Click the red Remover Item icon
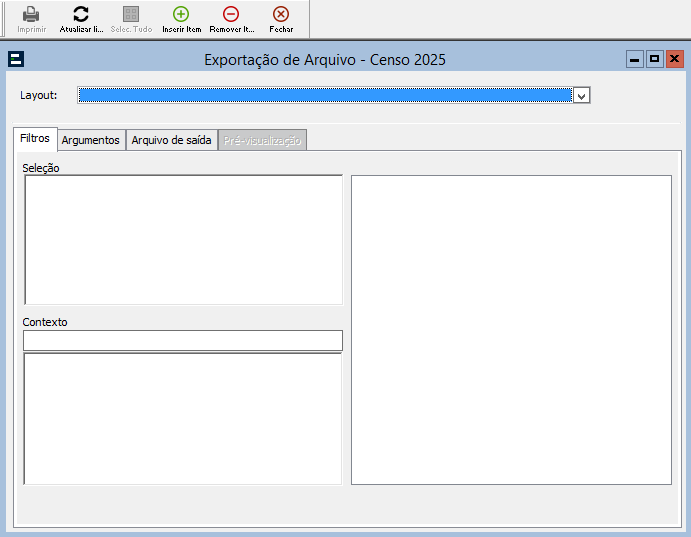The width and height of the screenshot is (691, 537). click(231, 14)
